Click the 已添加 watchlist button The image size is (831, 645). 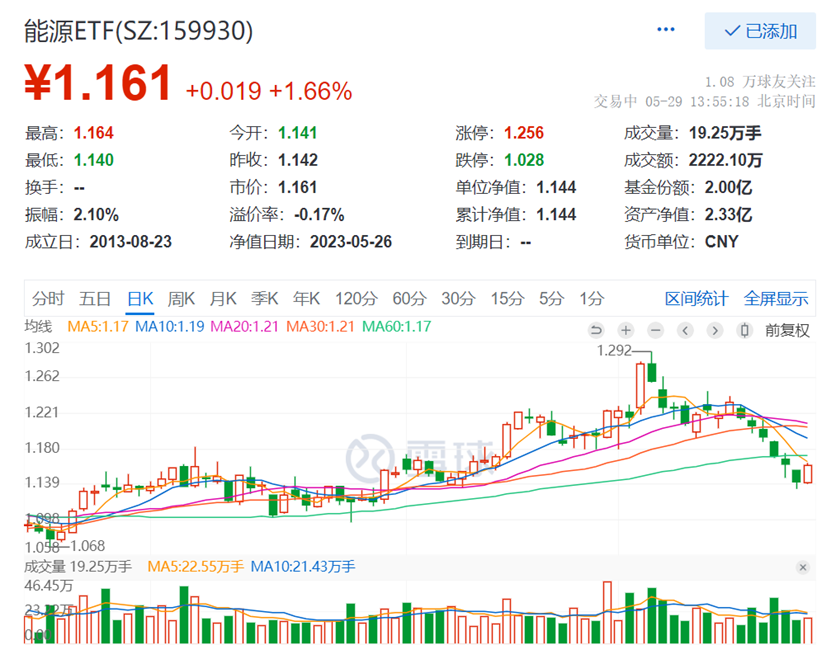click(x=760, y=31)
